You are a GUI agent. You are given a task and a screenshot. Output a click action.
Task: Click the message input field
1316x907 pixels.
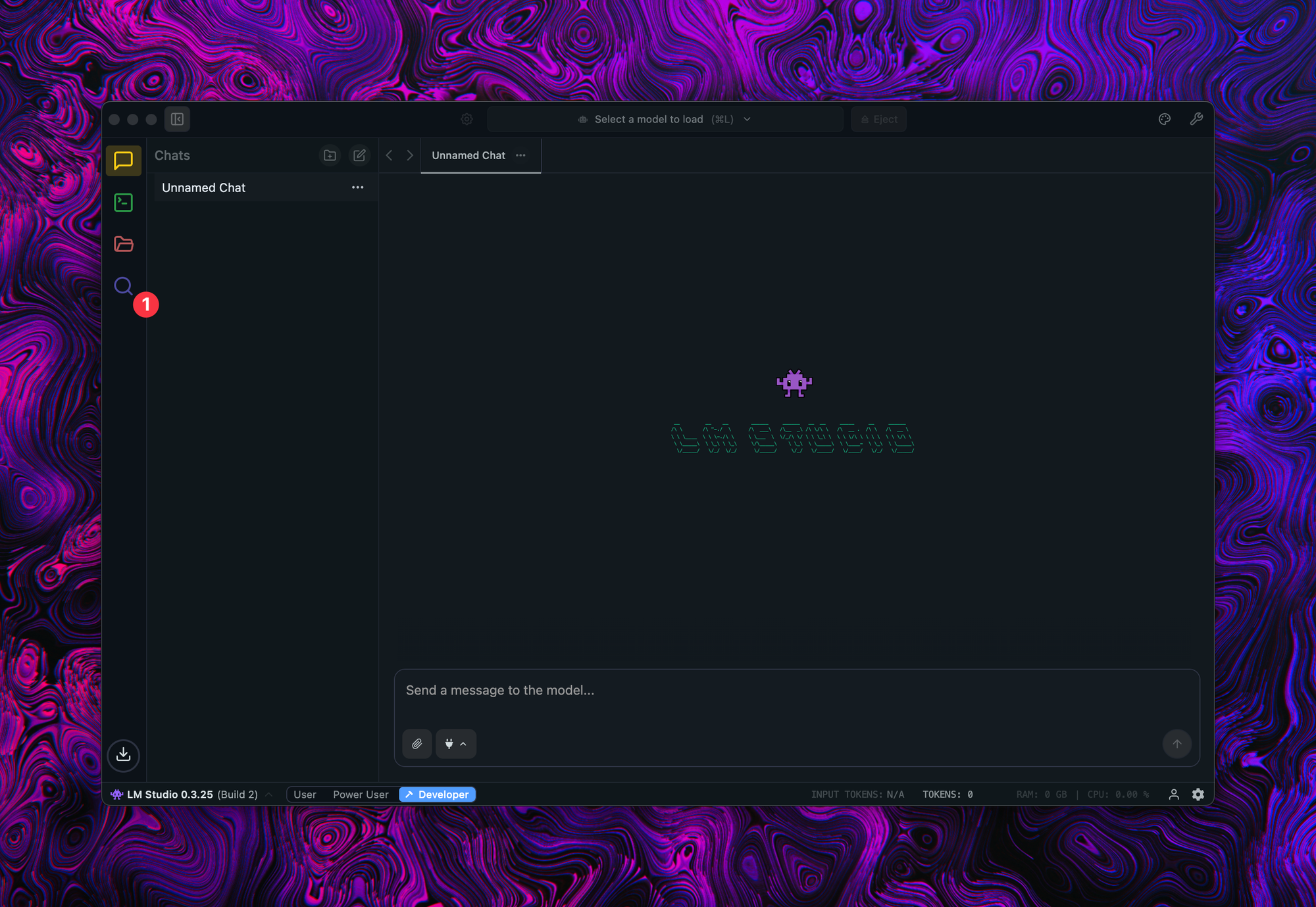coord(797,691)
